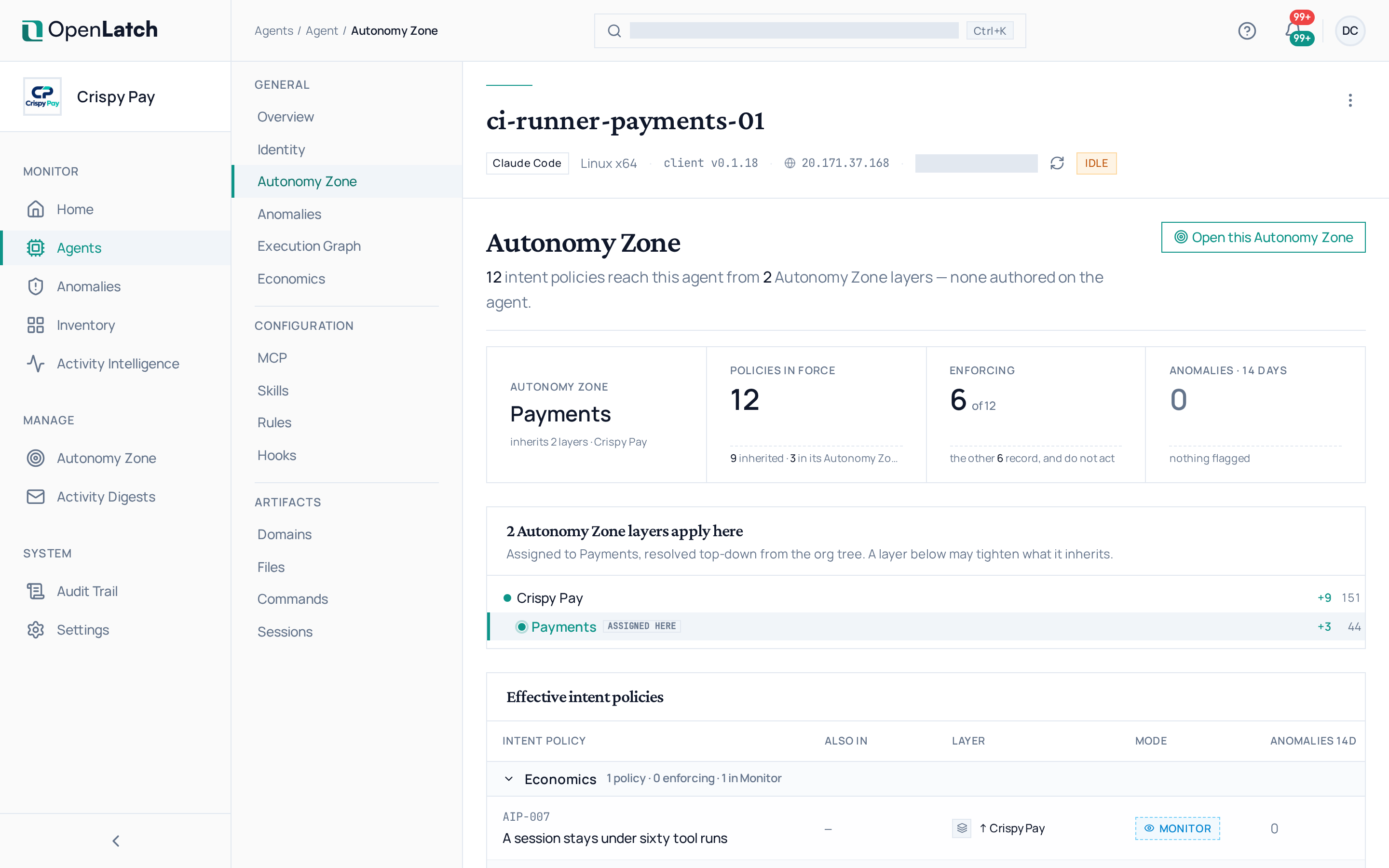The height and width of the screenshot is (868, 1389).
Task: Click the Autonomy Zone target icon under Manage
Action: pos(36,458)
